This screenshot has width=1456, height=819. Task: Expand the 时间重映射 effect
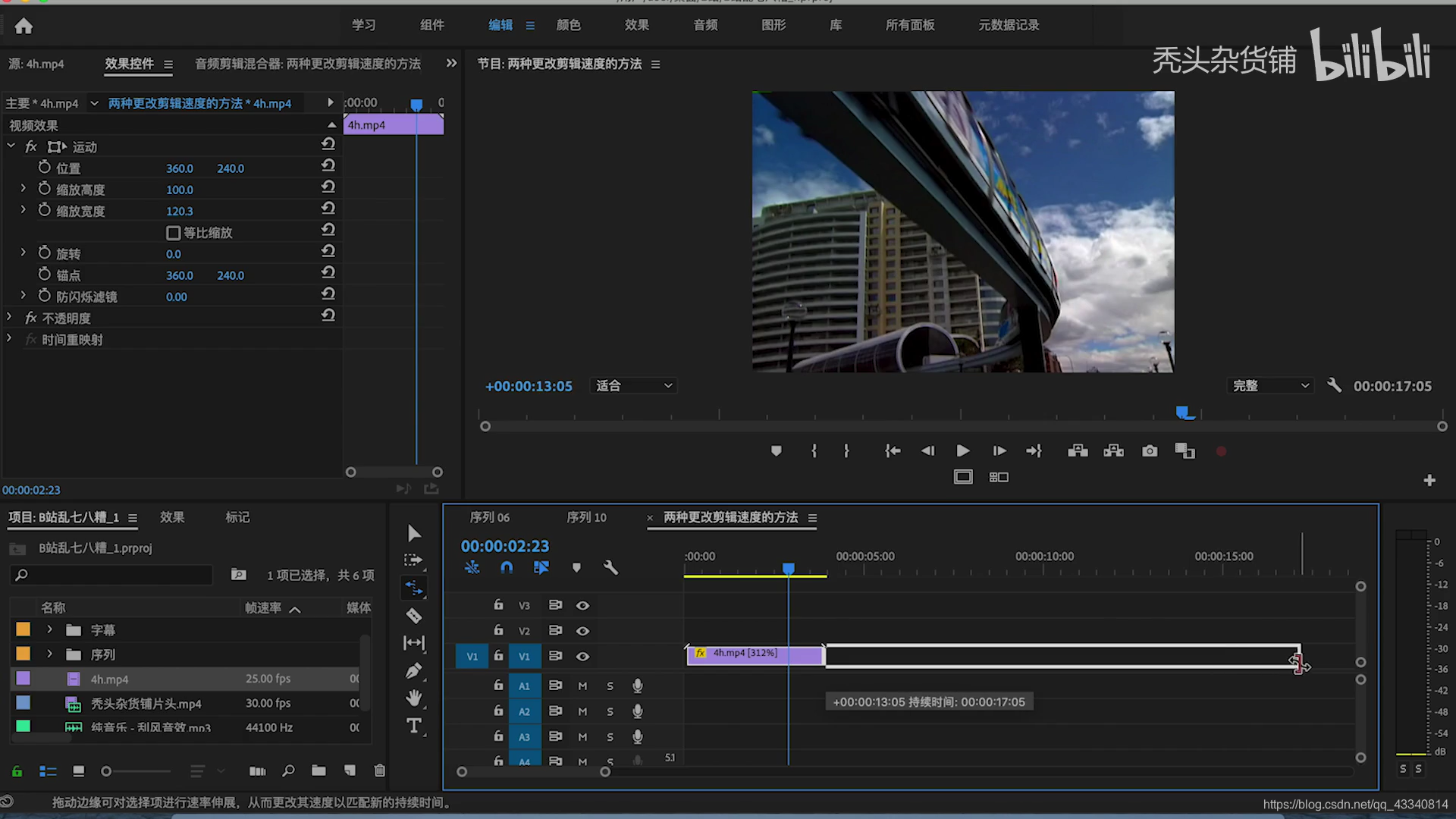9,339
